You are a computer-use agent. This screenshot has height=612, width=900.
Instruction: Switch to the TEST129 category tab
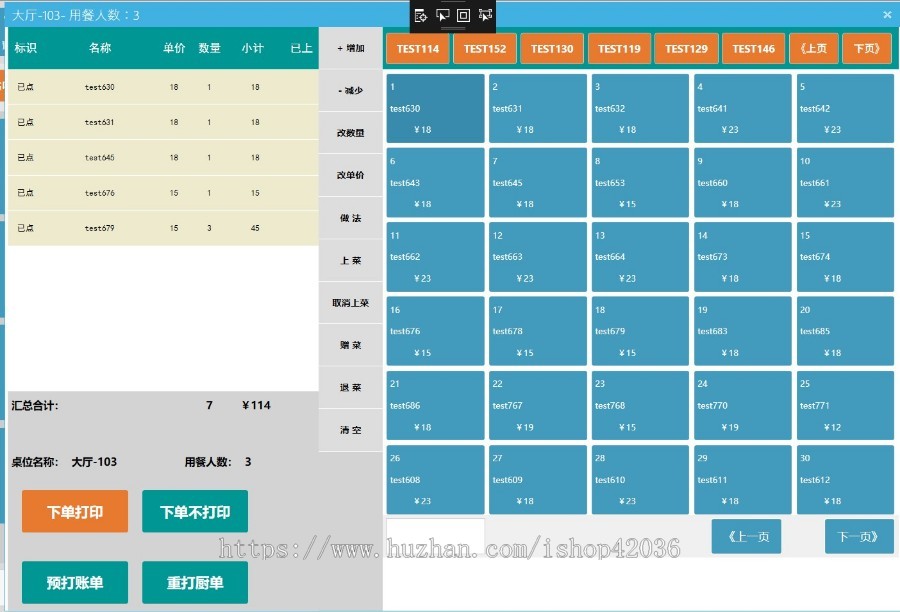(x=686, y=49)
